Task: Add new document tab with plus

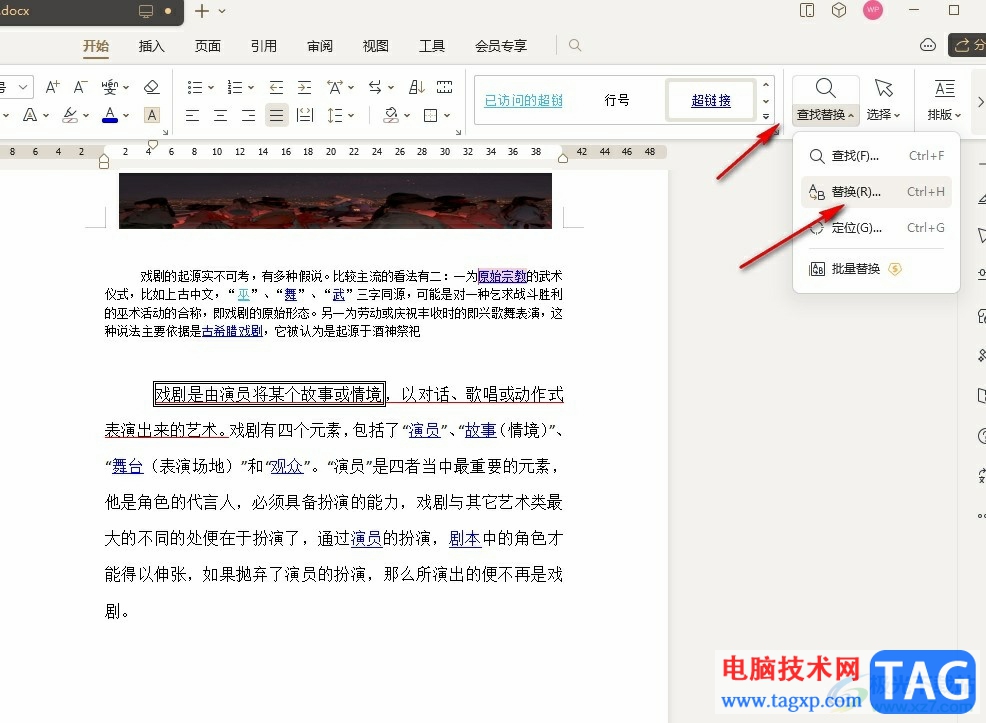Action: [202, 11]
